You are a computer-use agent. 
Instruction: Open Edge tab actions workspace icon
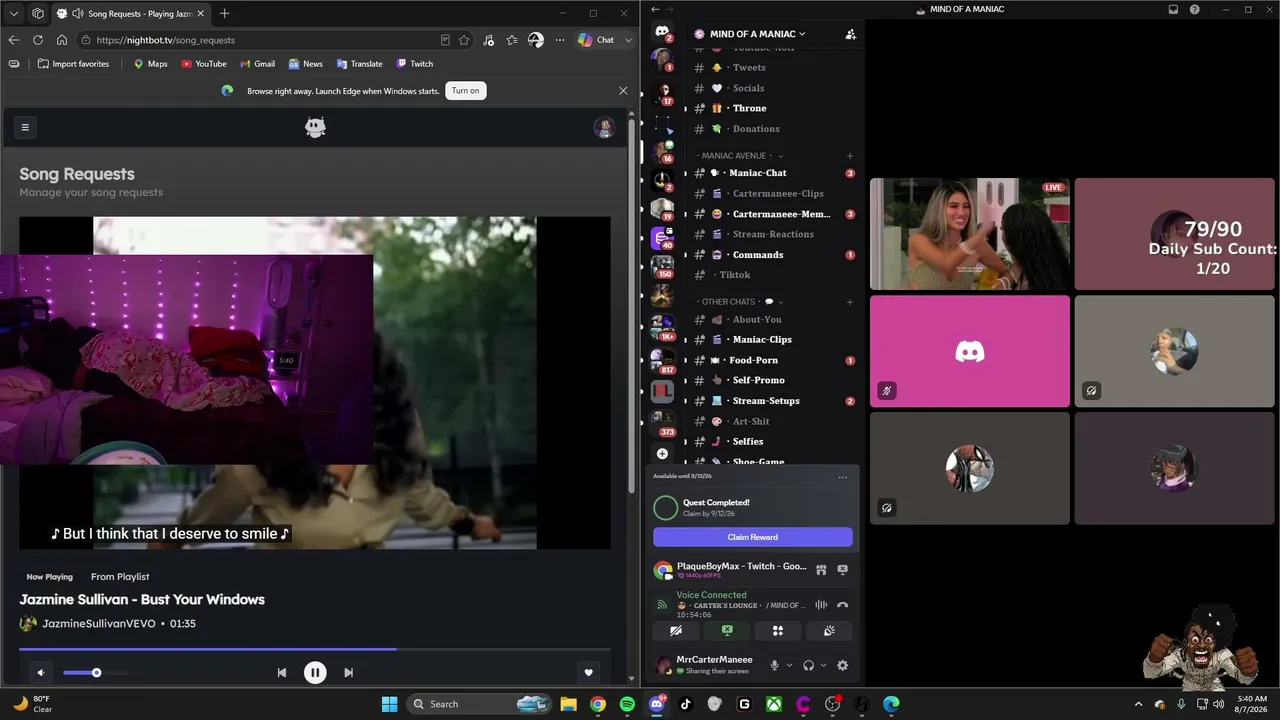(x=38, y=13)
